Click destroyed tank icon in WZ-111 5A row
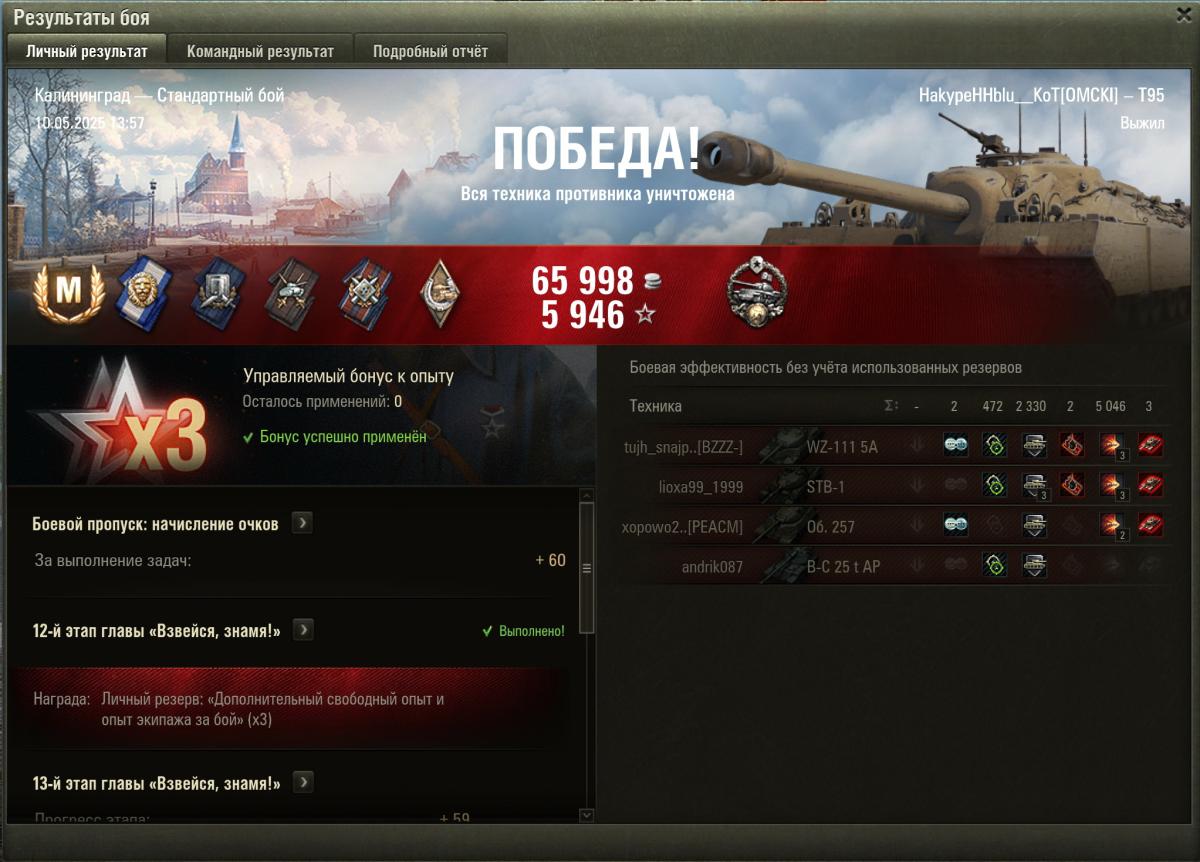This screenshot has width=1200, height=862. [x=1150, y=446]
